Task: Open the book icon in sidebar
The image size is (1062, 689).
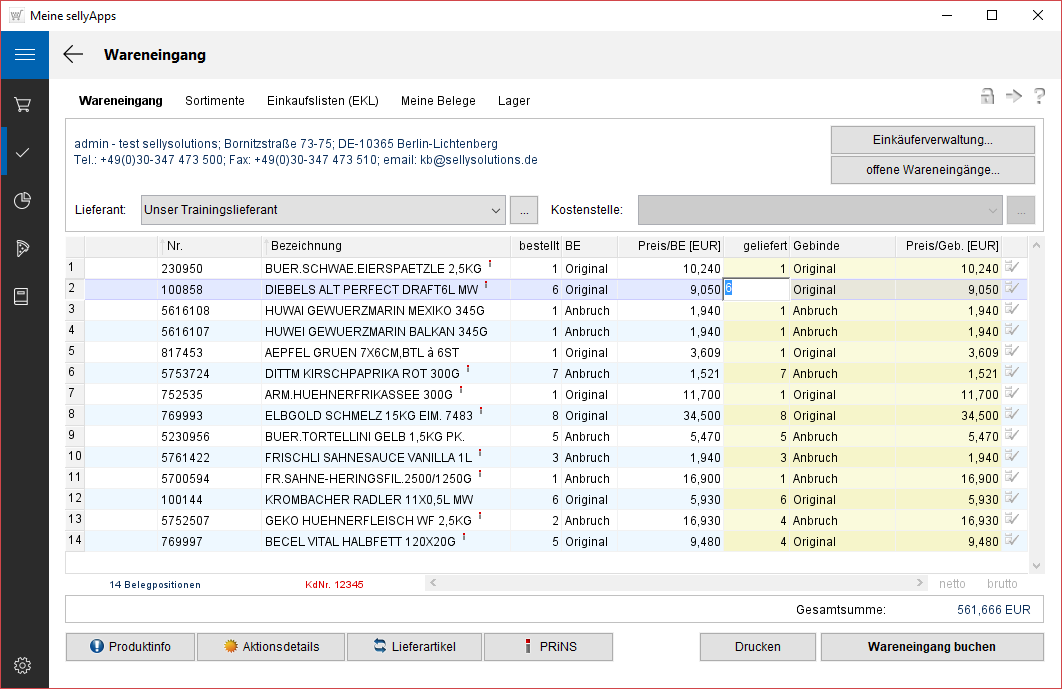Action: click(24, 296)
